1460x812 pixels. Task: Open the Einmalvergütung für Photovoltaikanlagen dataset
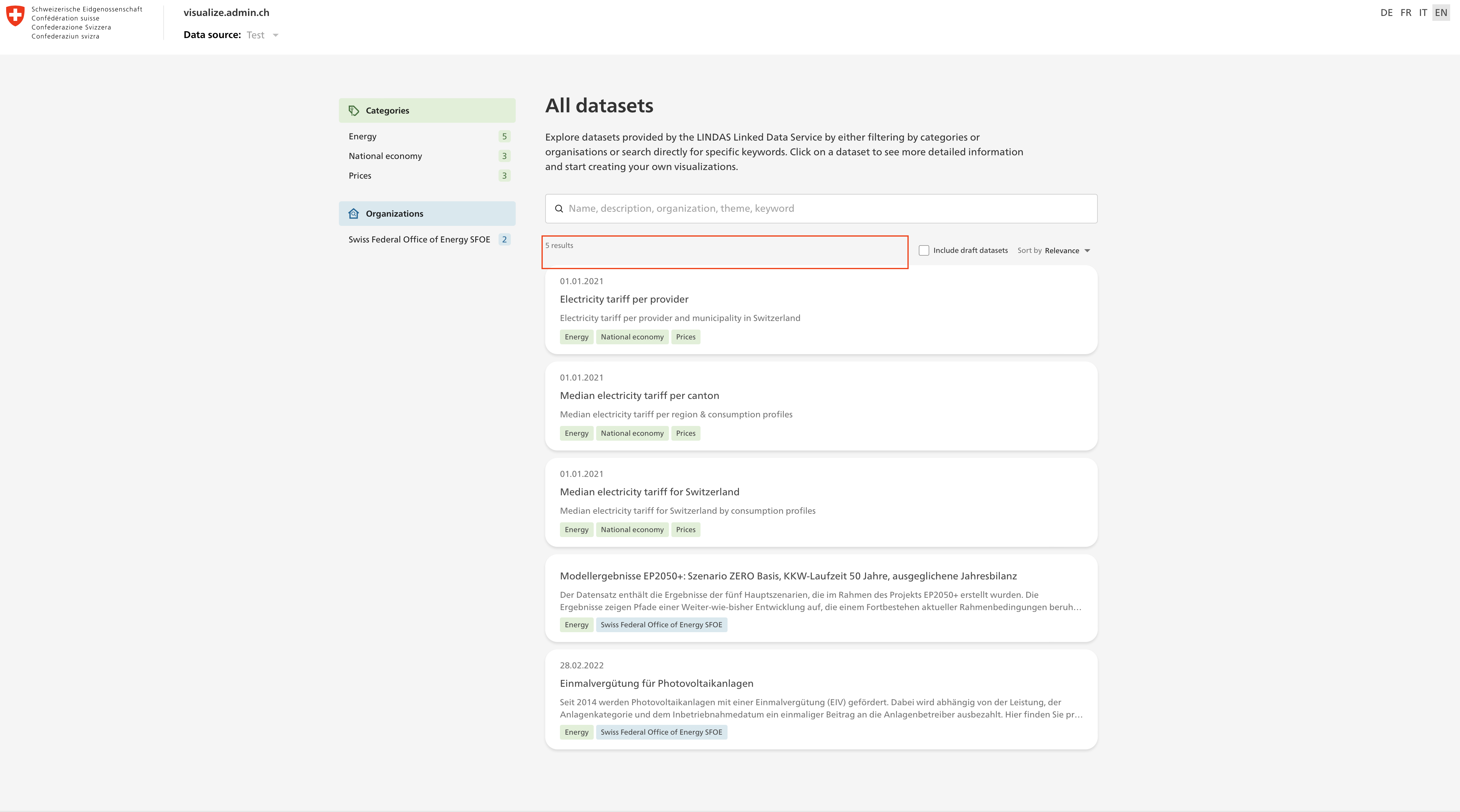tap(656, 683)
